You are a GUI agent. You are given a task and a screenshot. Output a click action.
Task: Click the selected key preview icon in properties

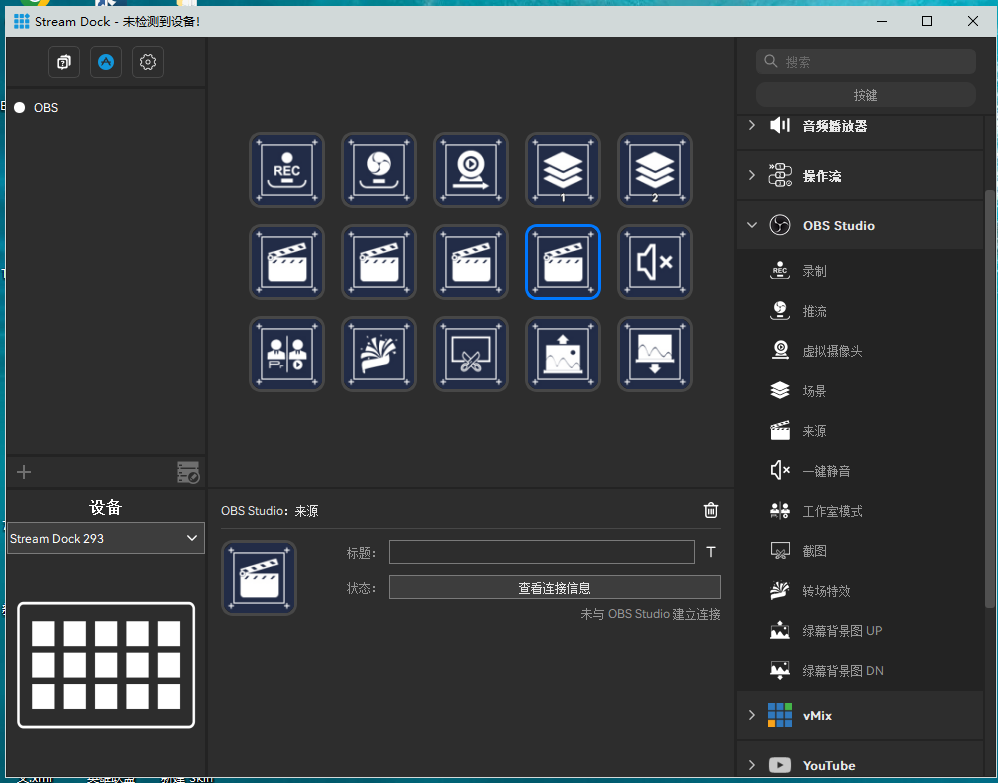(258, 577)
